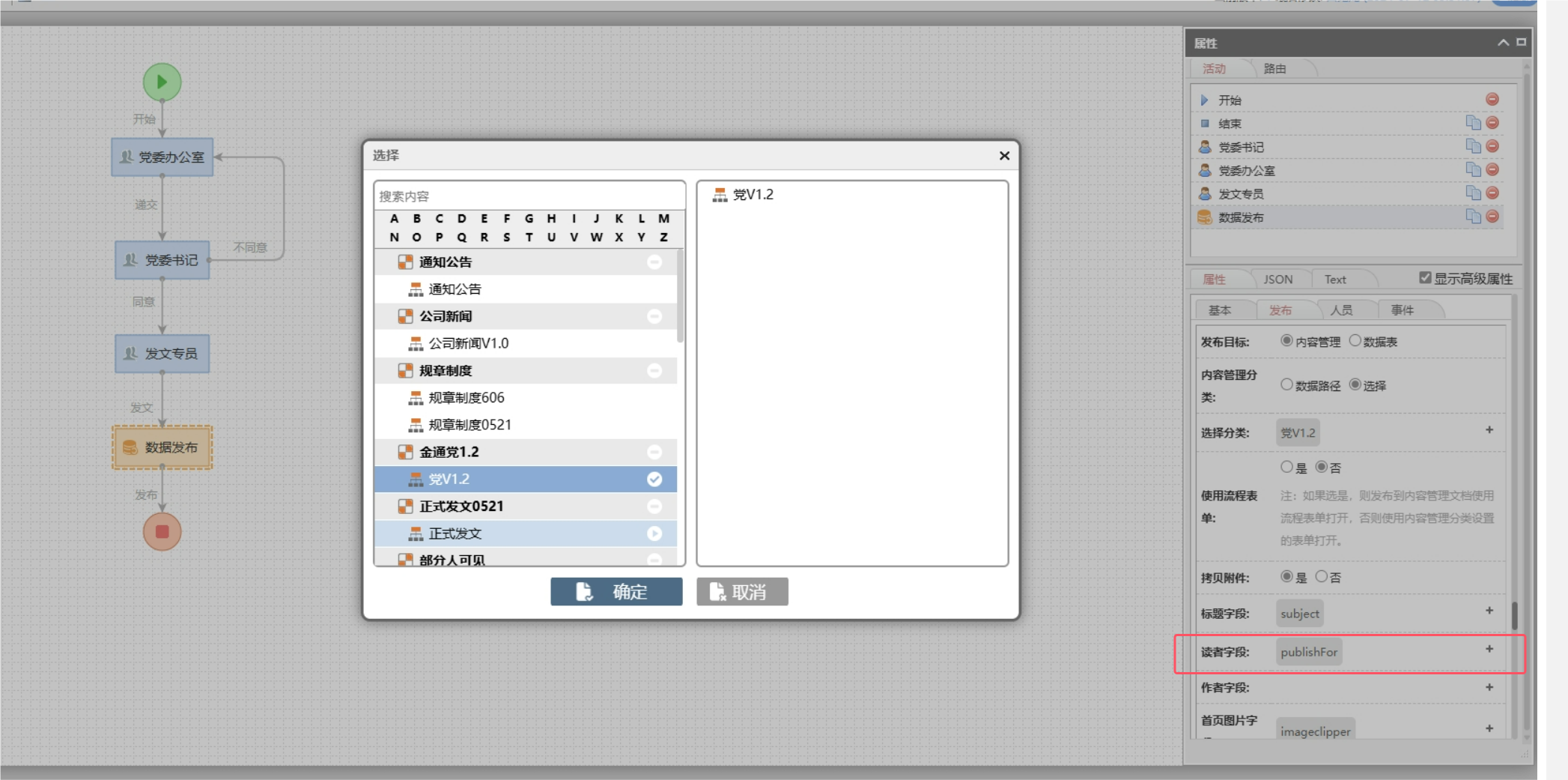Viewport: 1568px width, 780px height.
Task: Click the green start node on the canvas
Action: (162, 82)
